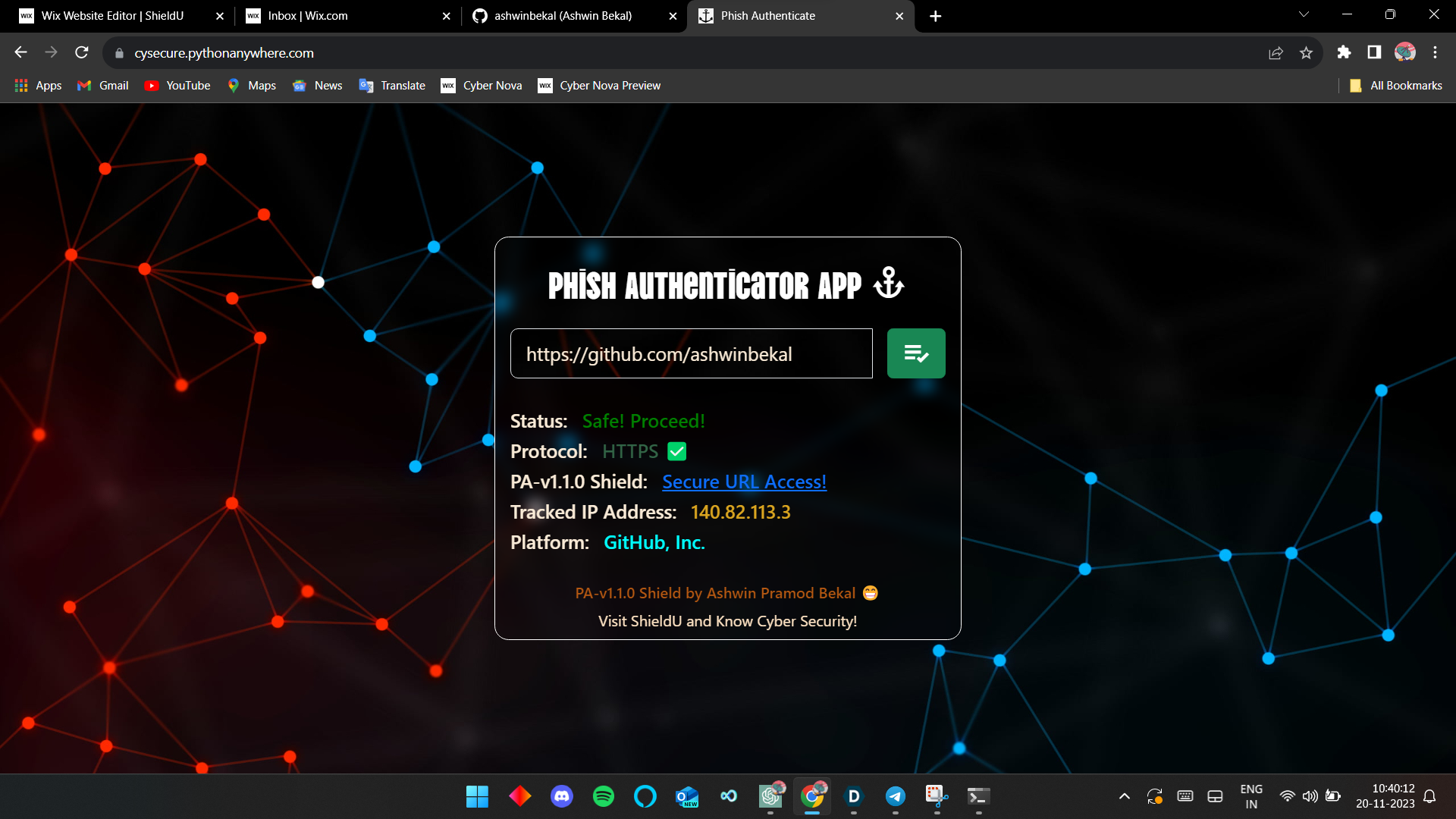Click the URL input field
The image size is (1456, 819).
click(691, 353)
